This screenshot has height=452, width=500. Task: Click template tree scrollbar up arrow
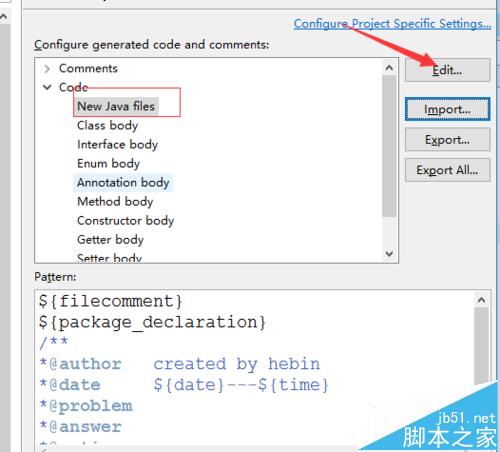(389, 68)
